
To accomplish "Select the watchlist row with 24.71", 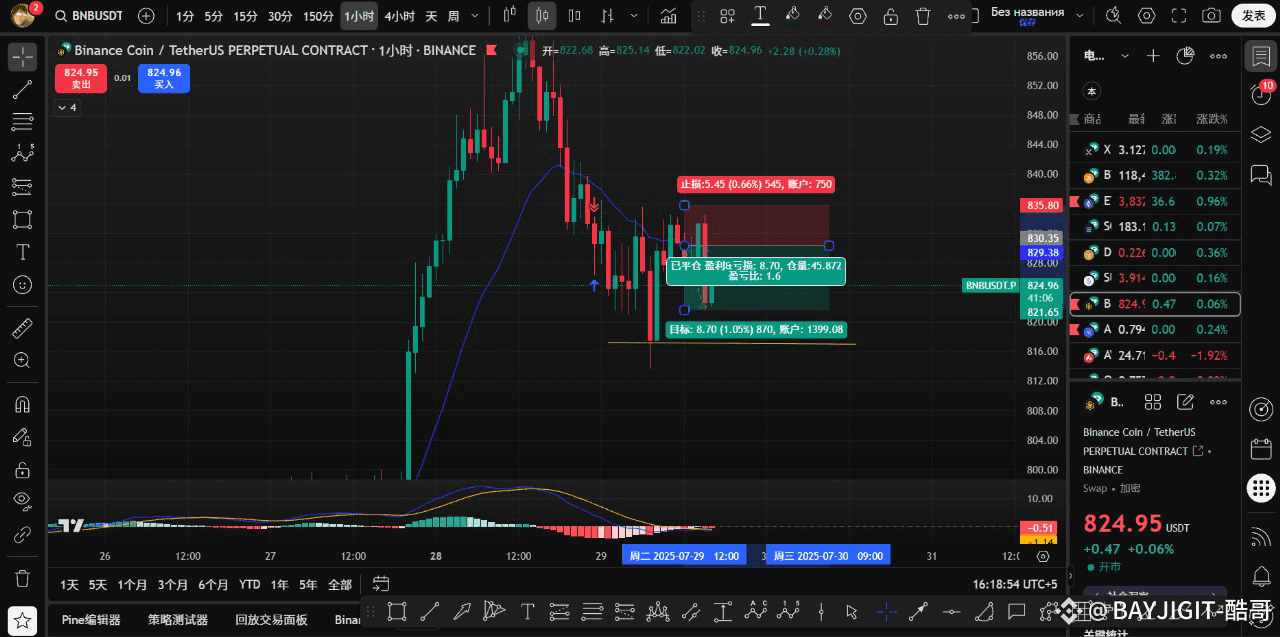I will tap(1155, 355).
